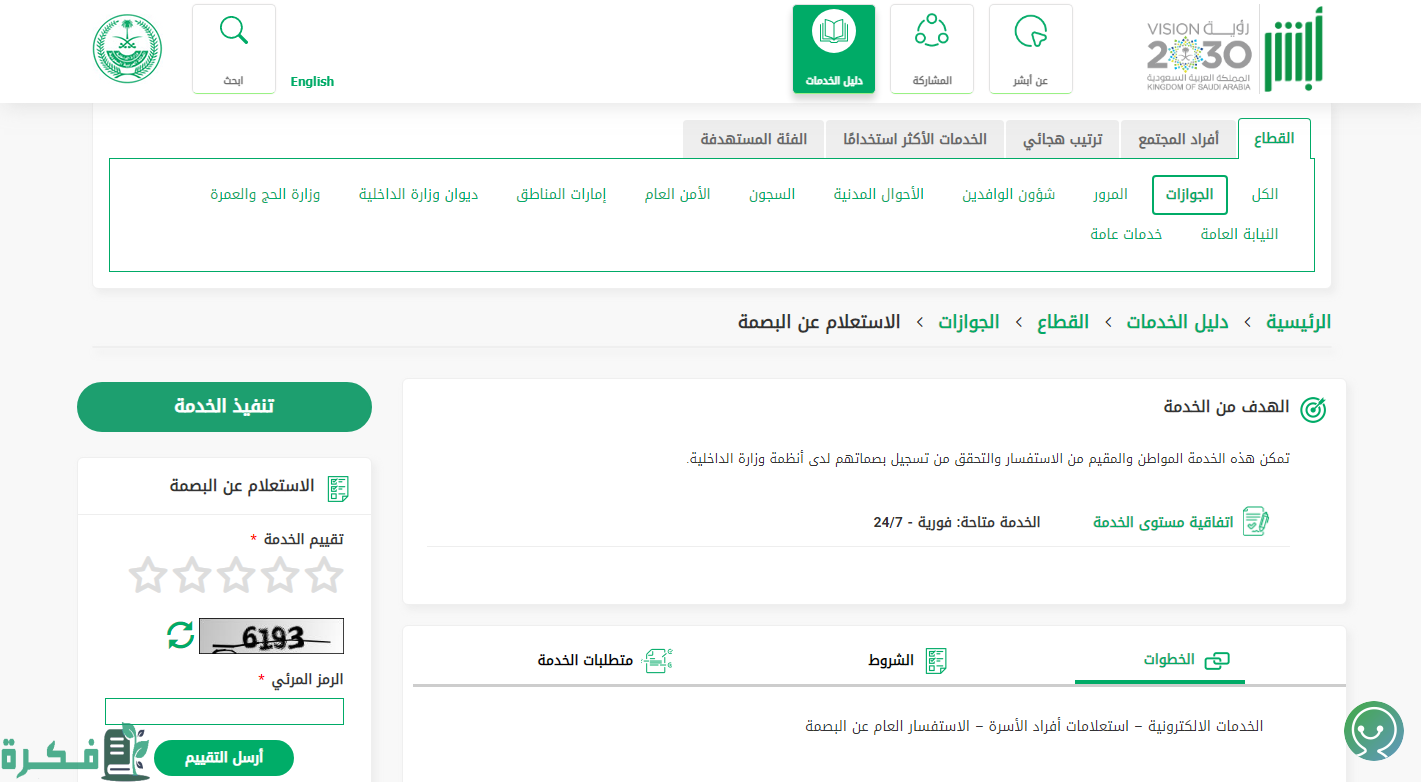Screen dimensions: 1421x782
Task: Switch to the الشروط tab
Action: pyautogui.click(x=906, y=660)
